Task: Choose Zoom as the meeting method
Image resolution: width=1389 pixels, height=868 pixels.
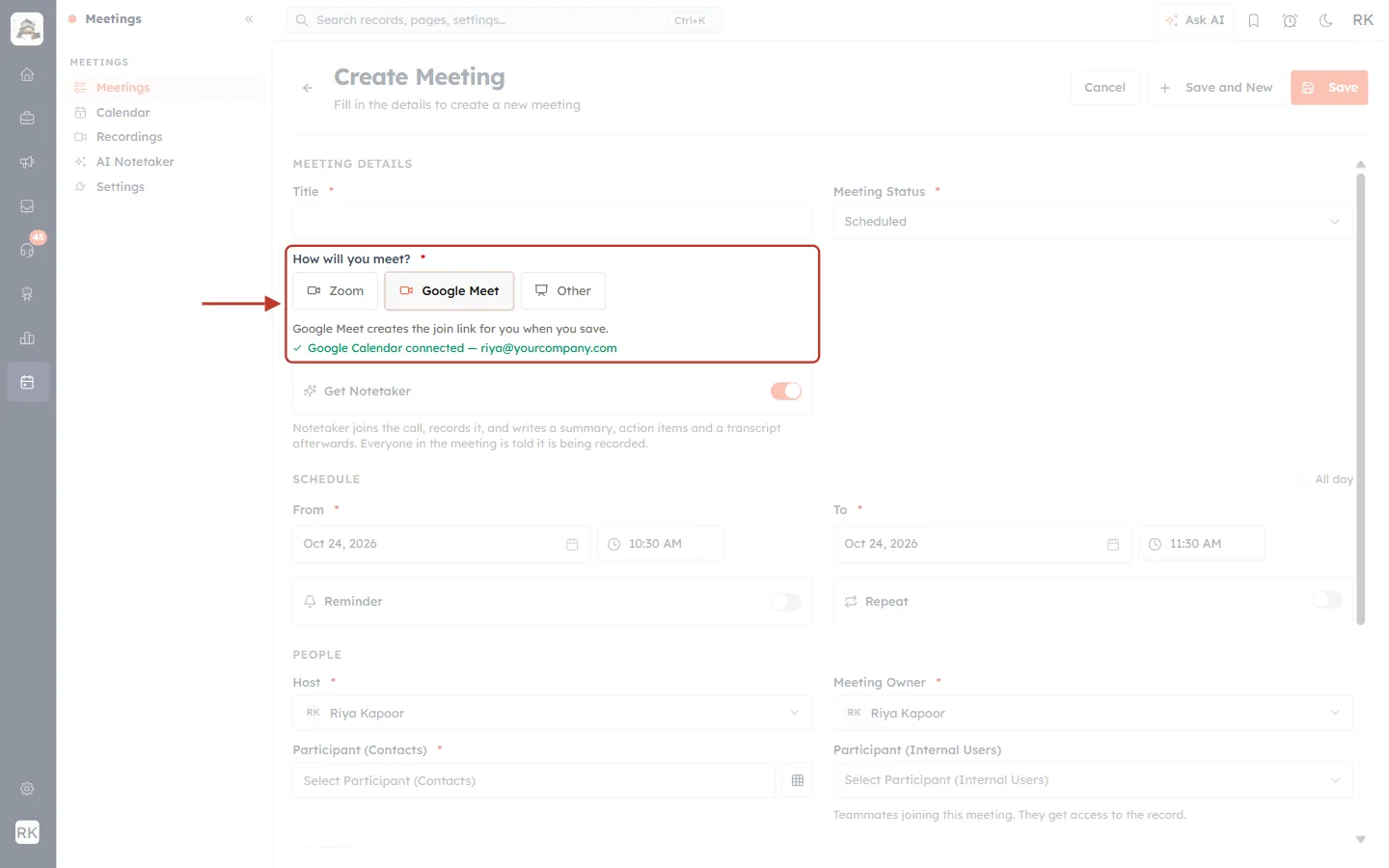Action: click(336, 291)
